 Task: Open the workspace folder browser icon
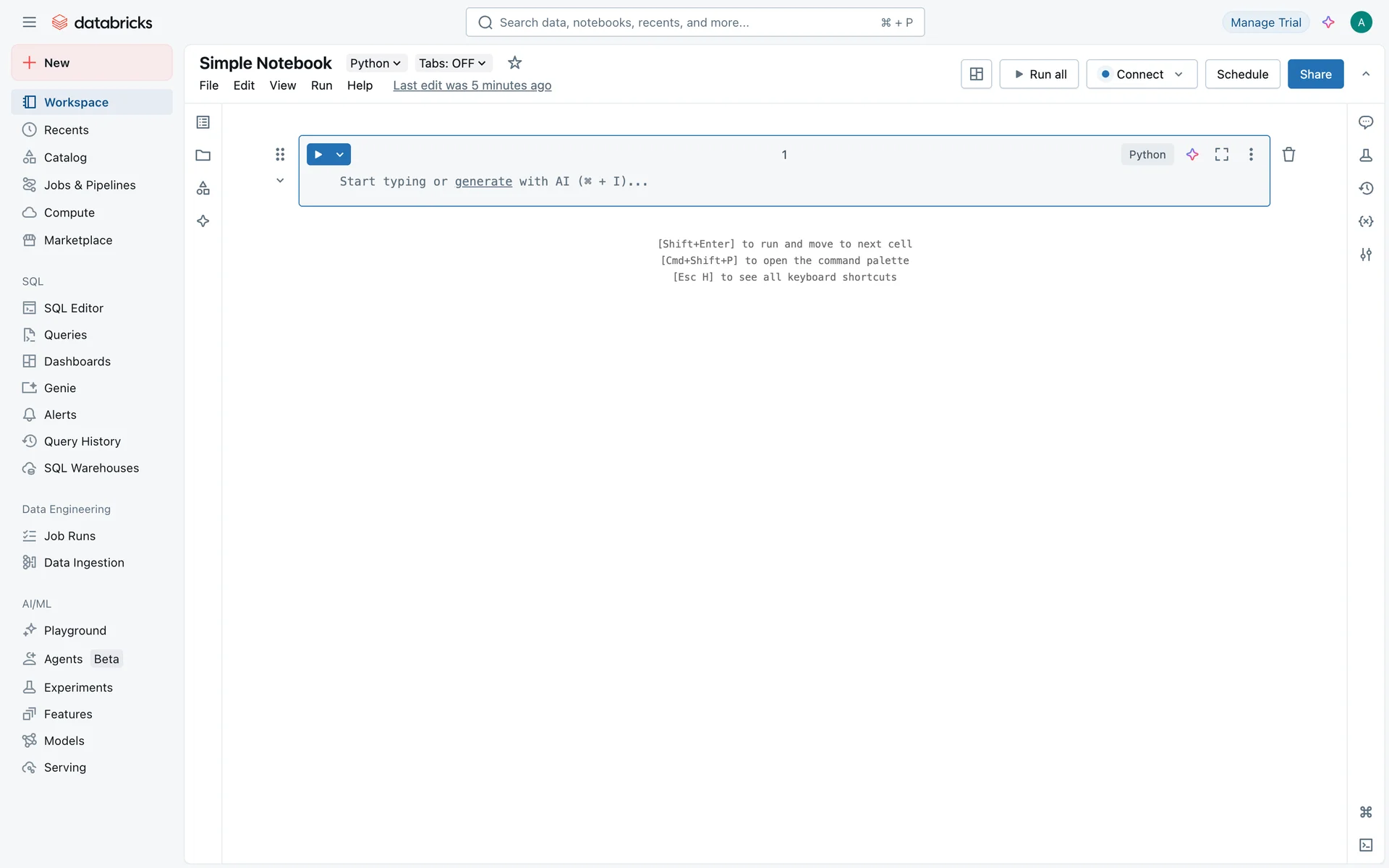203,156
